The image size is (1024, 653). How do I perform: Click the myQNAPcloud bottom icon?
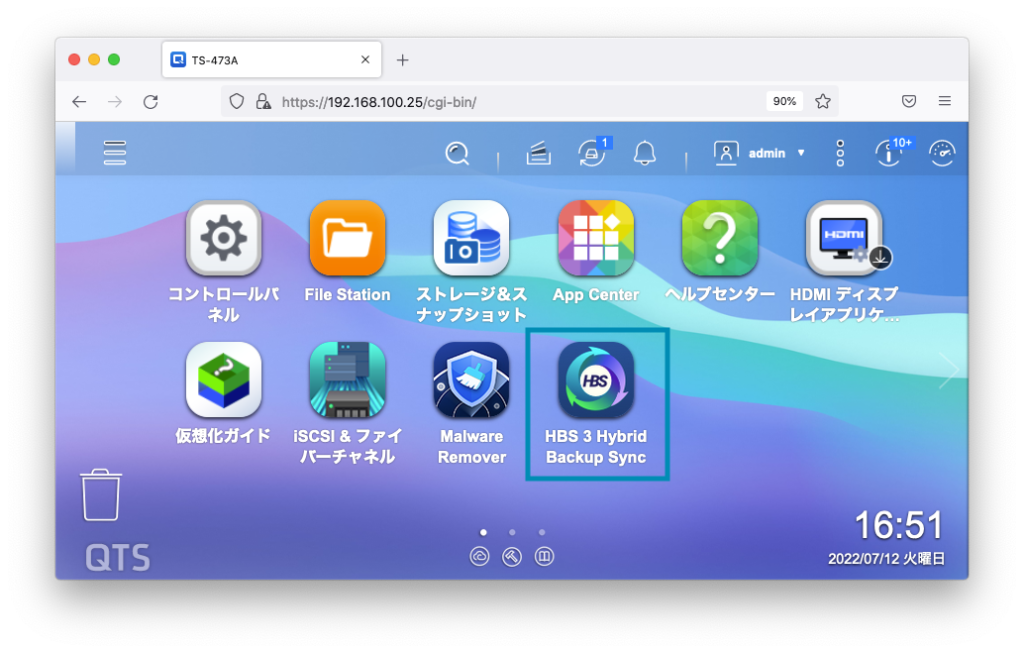pos(480,556)
